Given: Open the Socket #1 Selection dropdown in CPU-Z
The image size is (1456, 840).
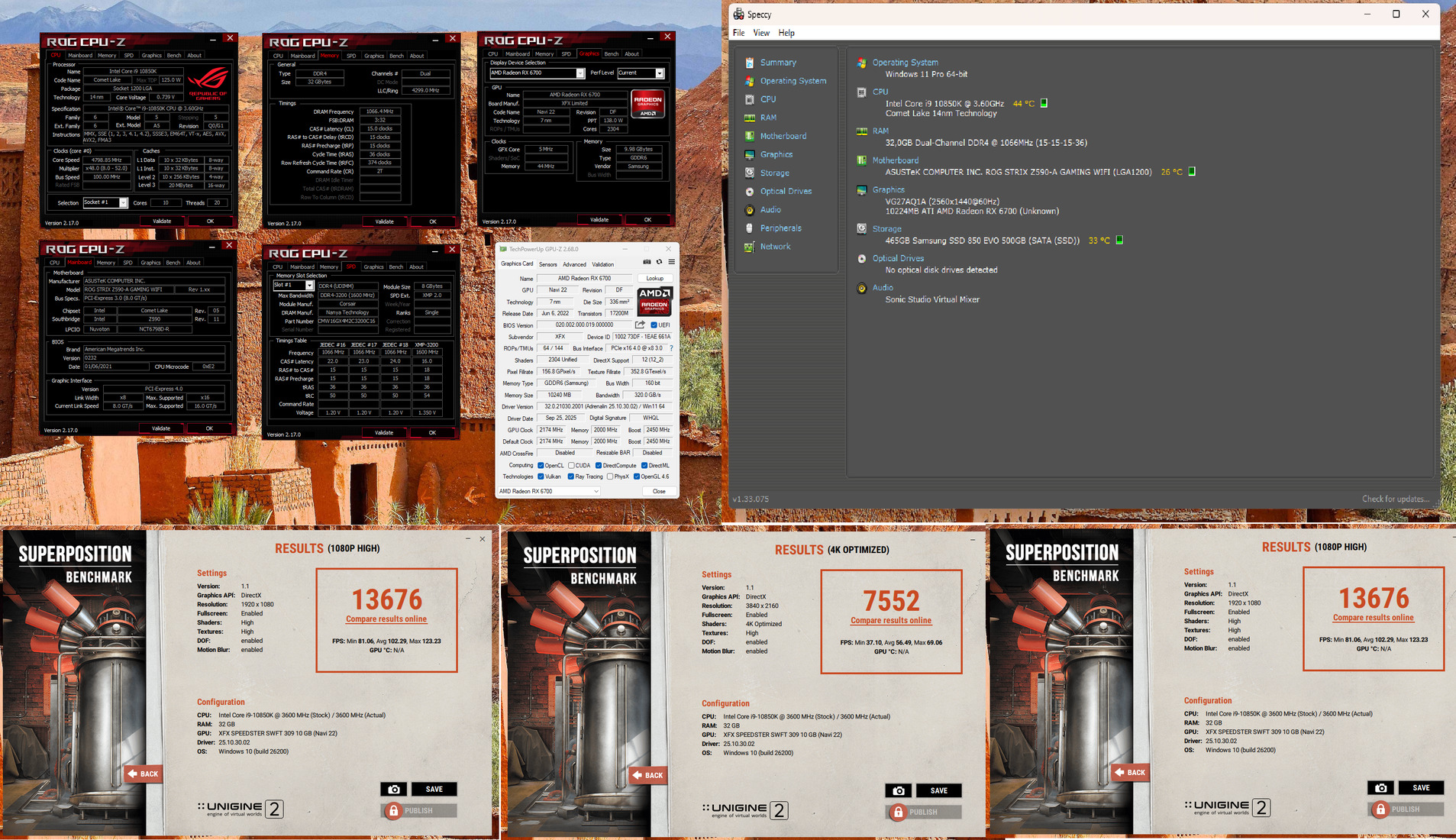Looking at the screenshot, I should [105, 203].
